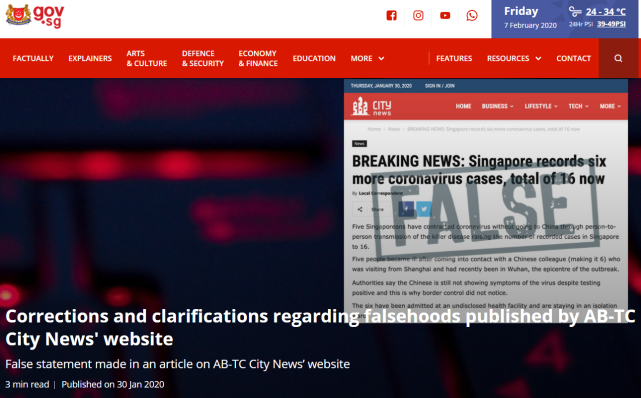This screenshot has height=398, width=641.
Task: Click the wind weather icon
Action: [x=575, y=11]
